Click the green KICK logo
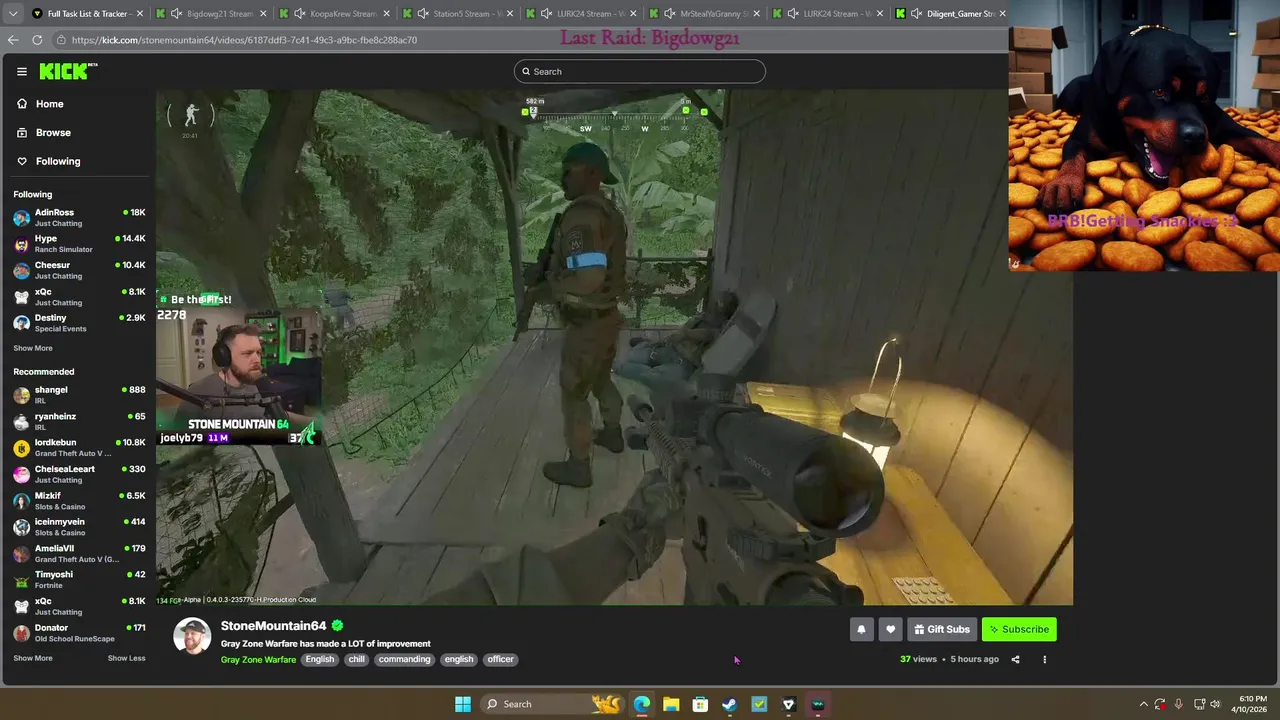Screen dimensions: 1280x720 coord(67,71)
